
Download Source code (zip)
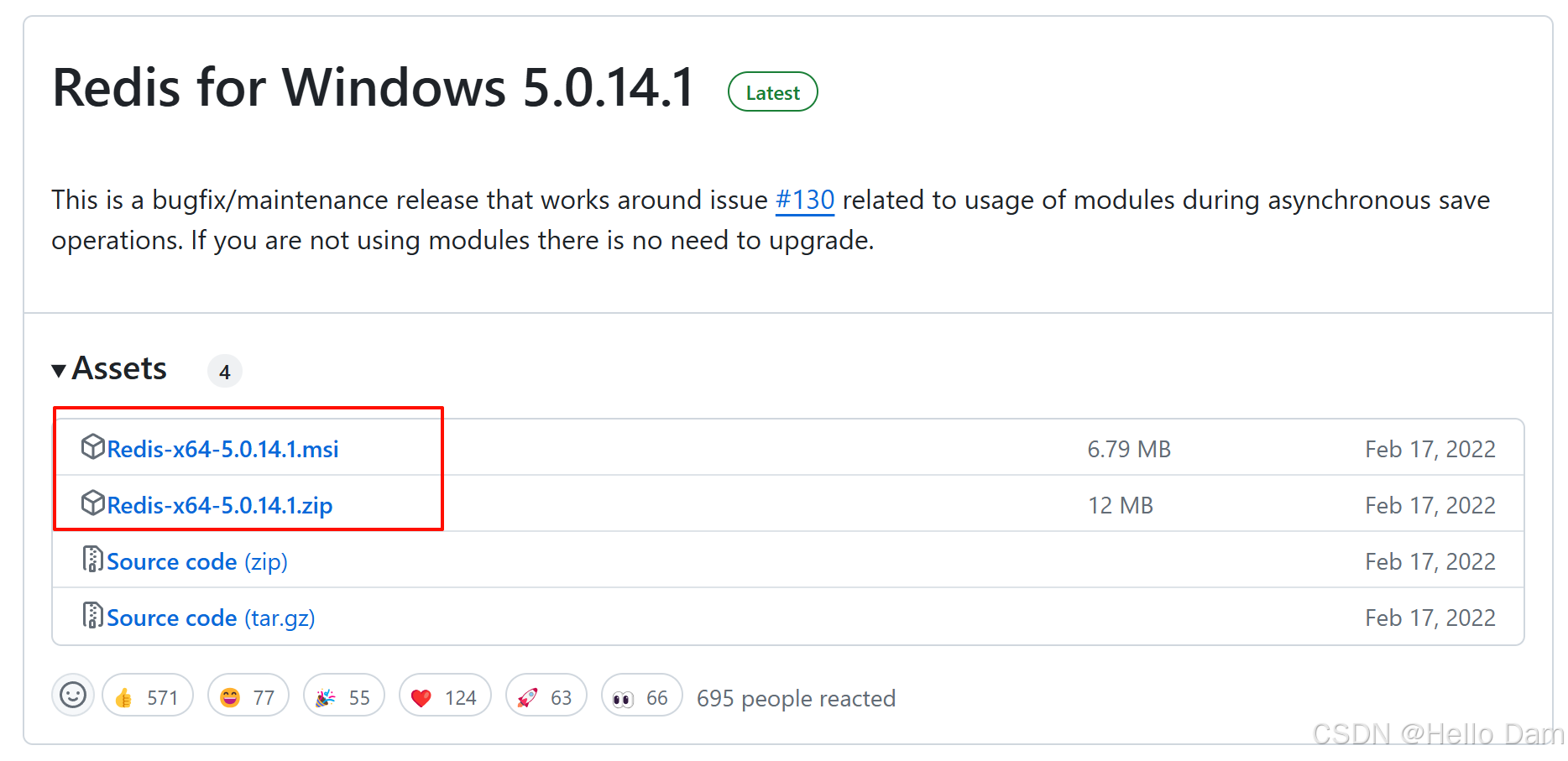coord(197,561)
